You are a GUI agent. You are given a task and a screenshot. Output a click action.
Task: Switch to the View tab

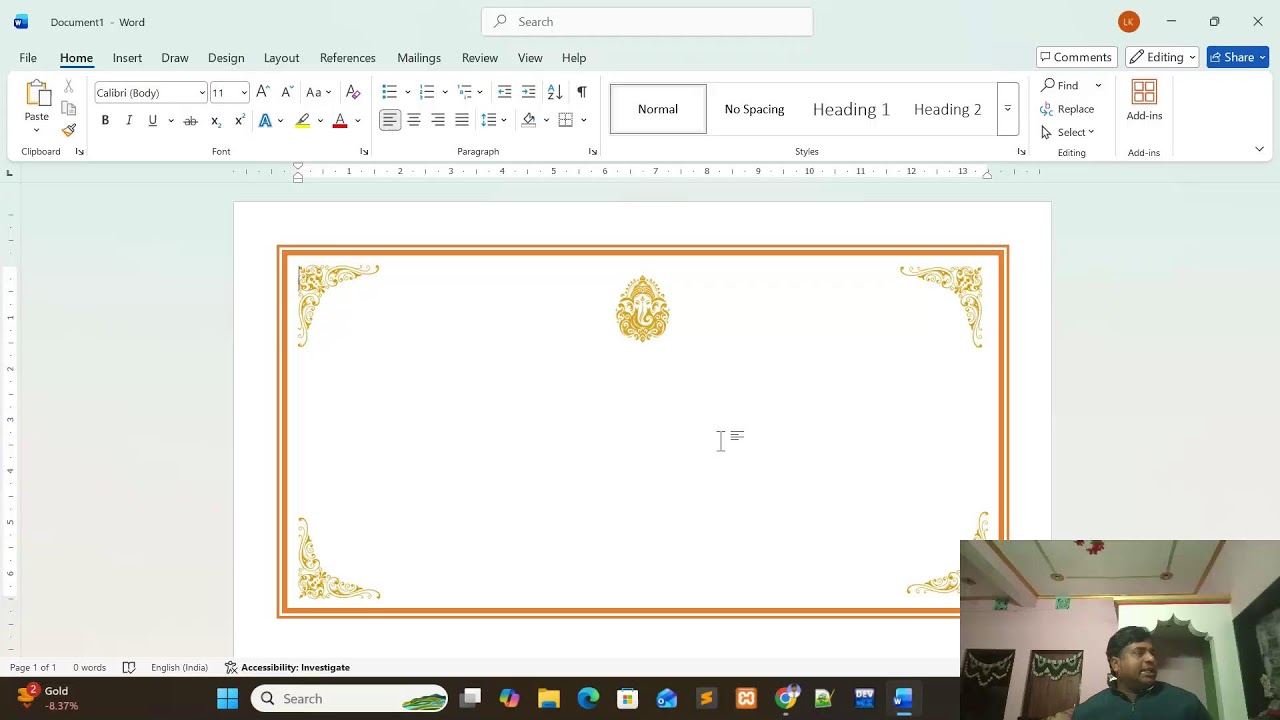(x=530, y=58)
